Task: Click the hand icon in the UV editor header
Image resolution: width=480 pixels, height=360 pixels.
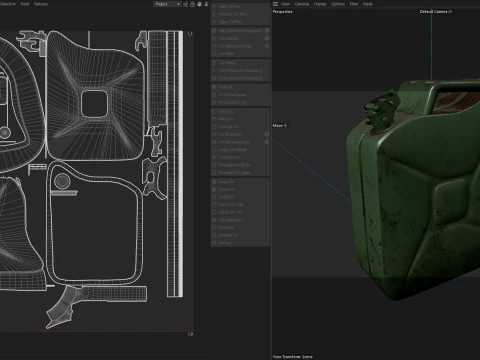Action: pyautogui.click(x=199, y=4)
